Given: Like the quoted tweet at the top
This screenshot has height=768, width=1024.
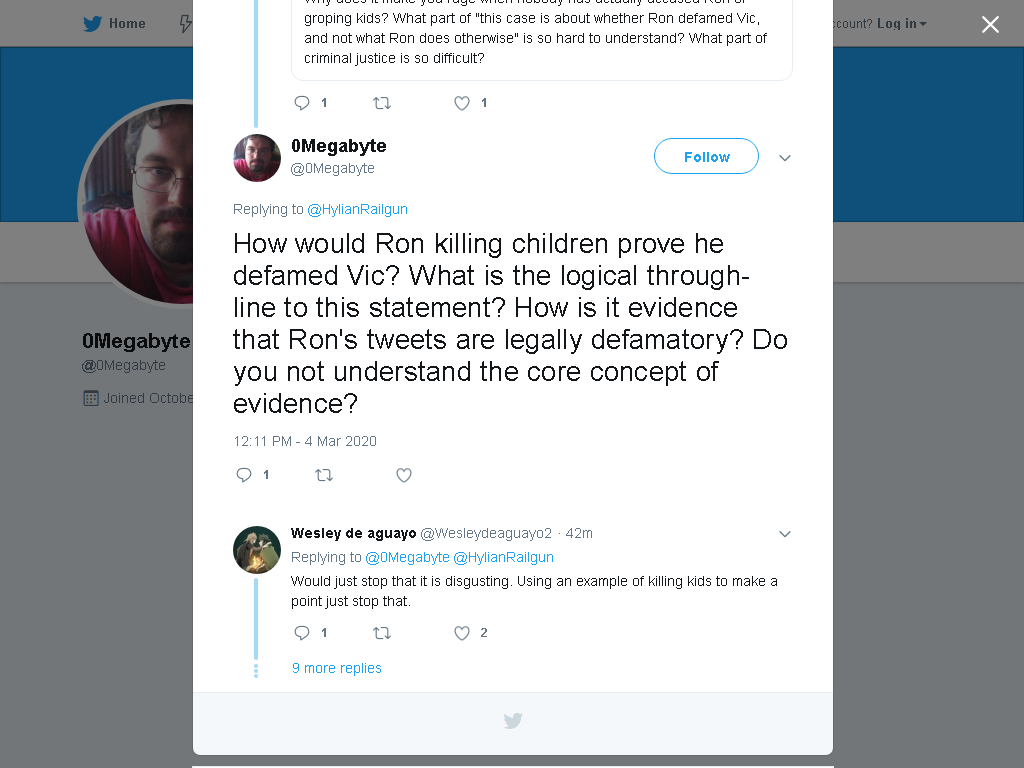Looking at the screenshot, I should [x=462, y=103].
